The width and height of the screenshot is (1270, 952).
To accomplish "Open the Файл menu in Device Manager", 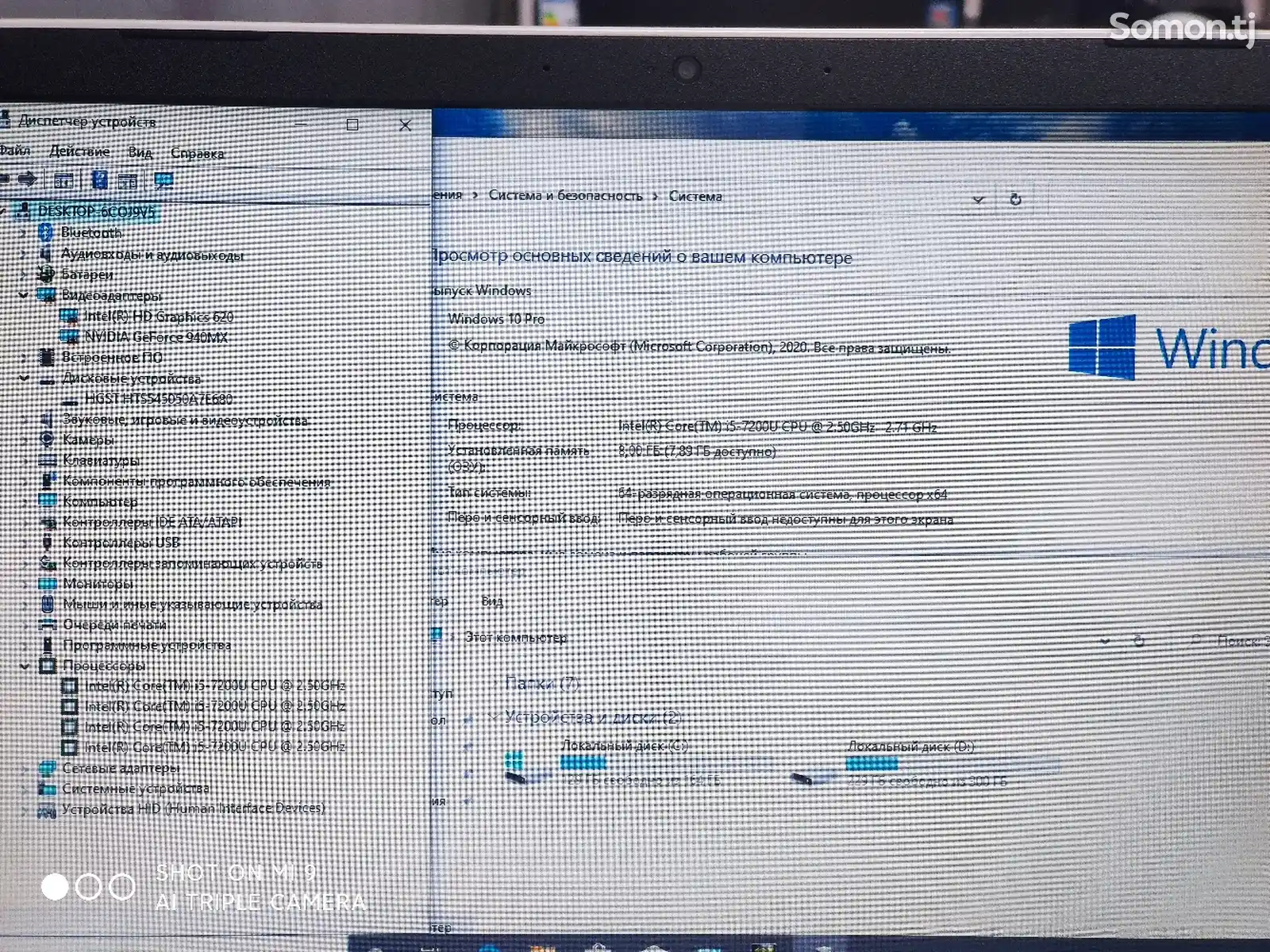I will 14,150.
